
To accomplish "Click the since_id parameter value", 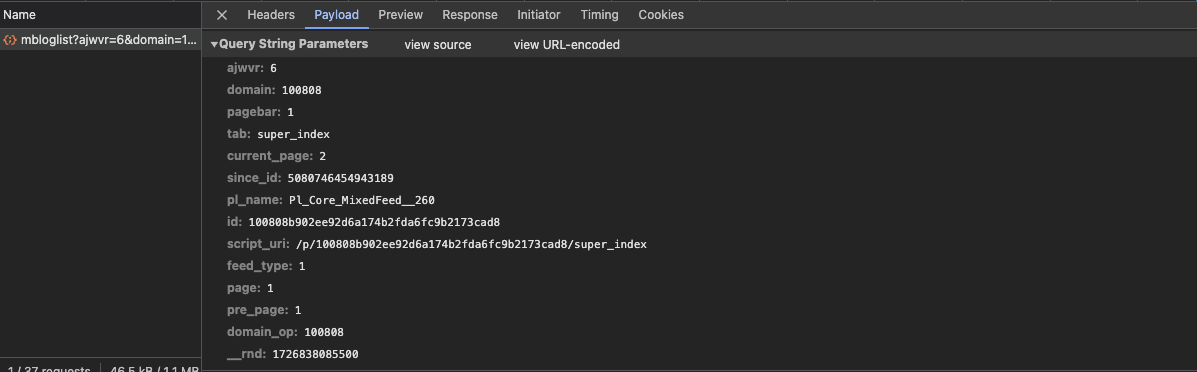I will 340,178.
